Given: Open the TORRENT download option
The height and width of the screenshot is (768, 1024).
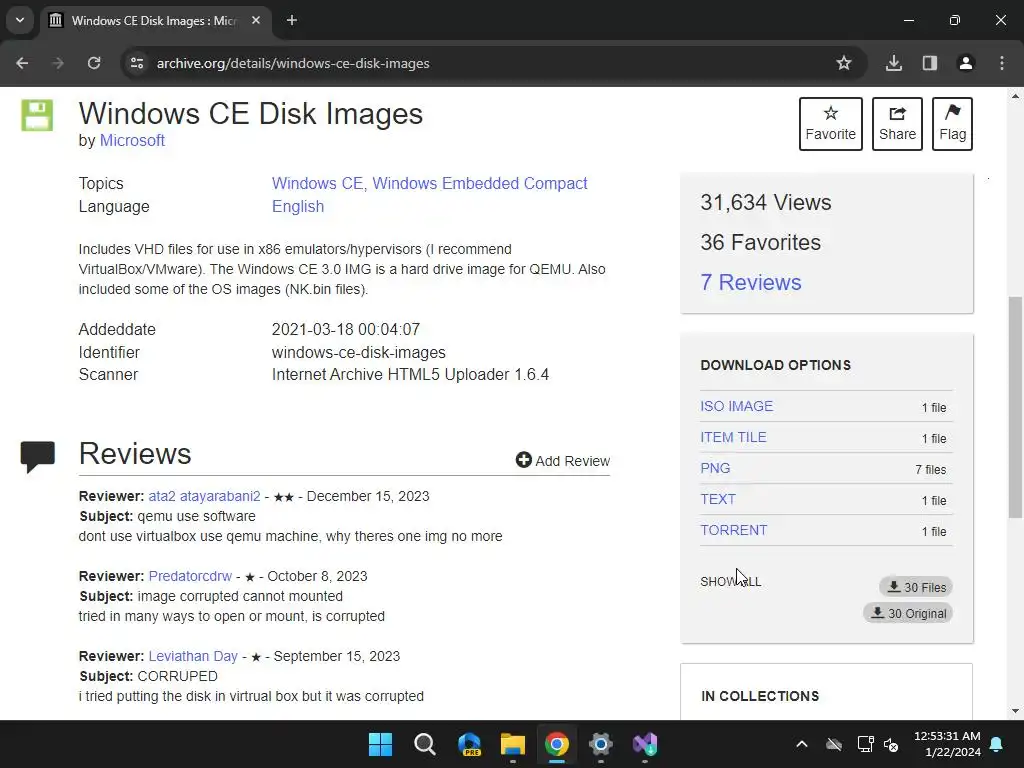Looking at the screenshot, I should [733, 530].
